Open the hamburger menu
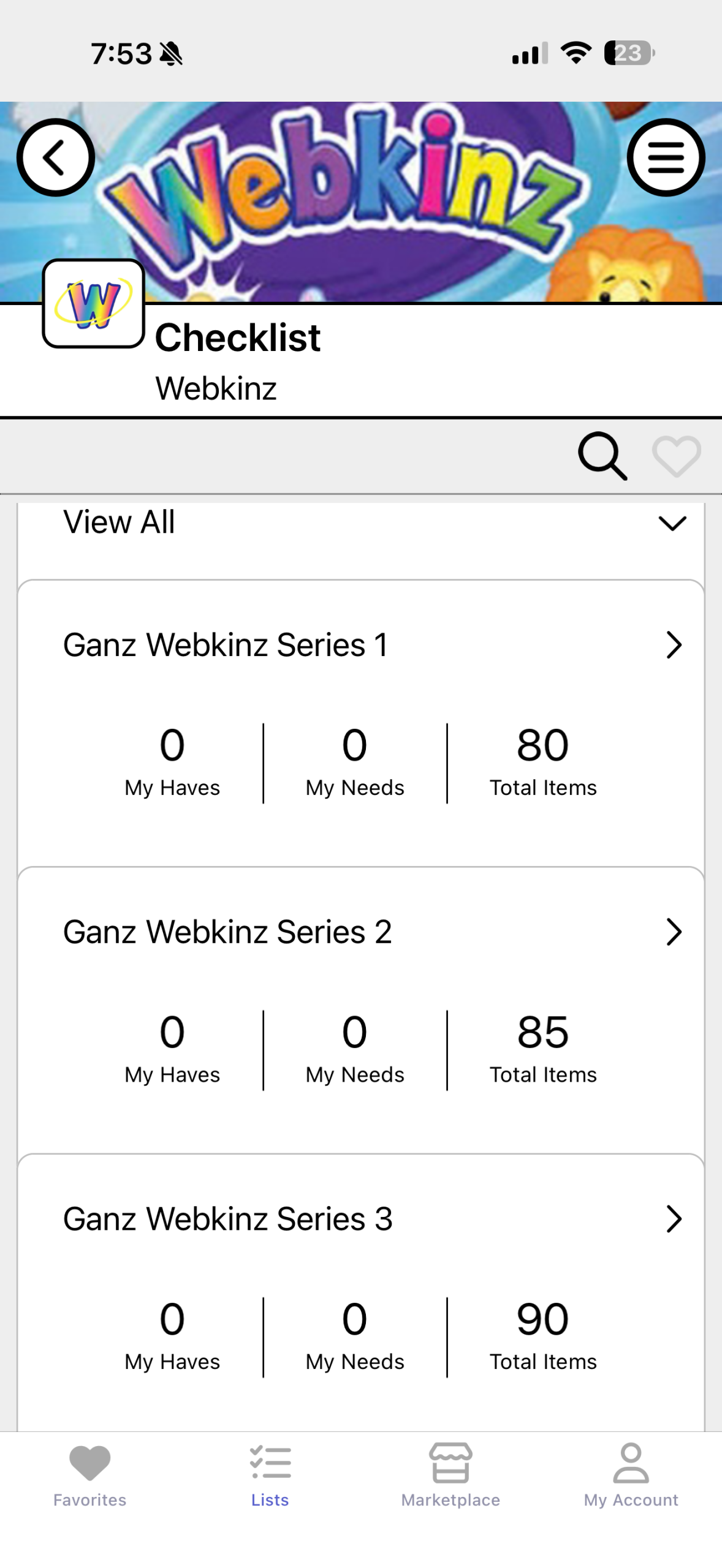 666,157
